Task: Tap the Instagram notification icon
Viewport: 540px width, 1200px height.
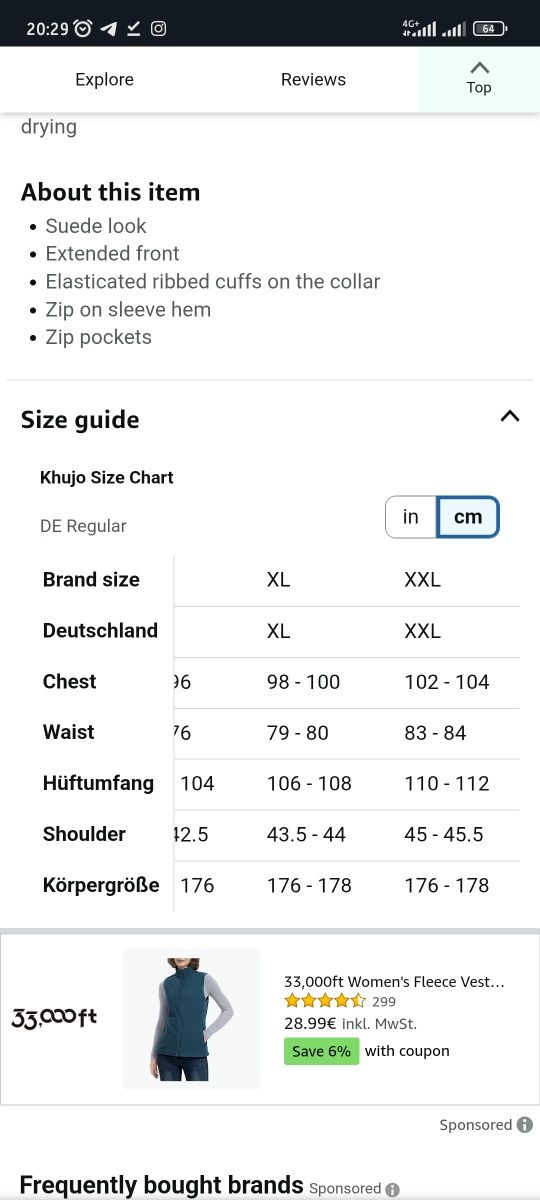Action: 158,29
